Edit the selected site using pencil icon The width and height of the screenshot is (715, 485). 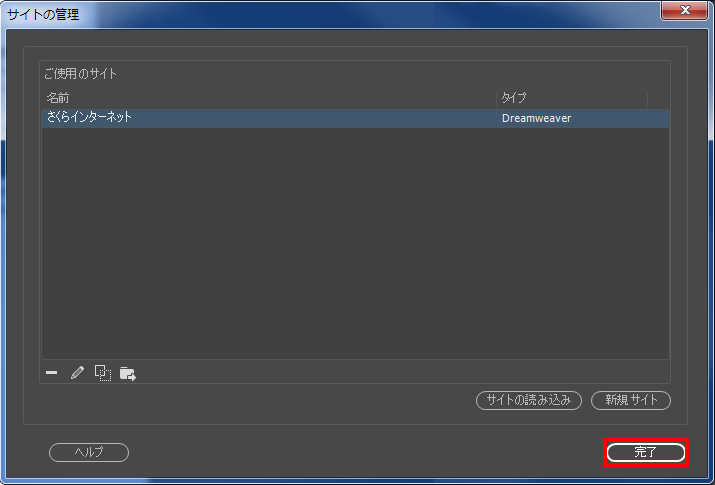(x=77, y=373)
